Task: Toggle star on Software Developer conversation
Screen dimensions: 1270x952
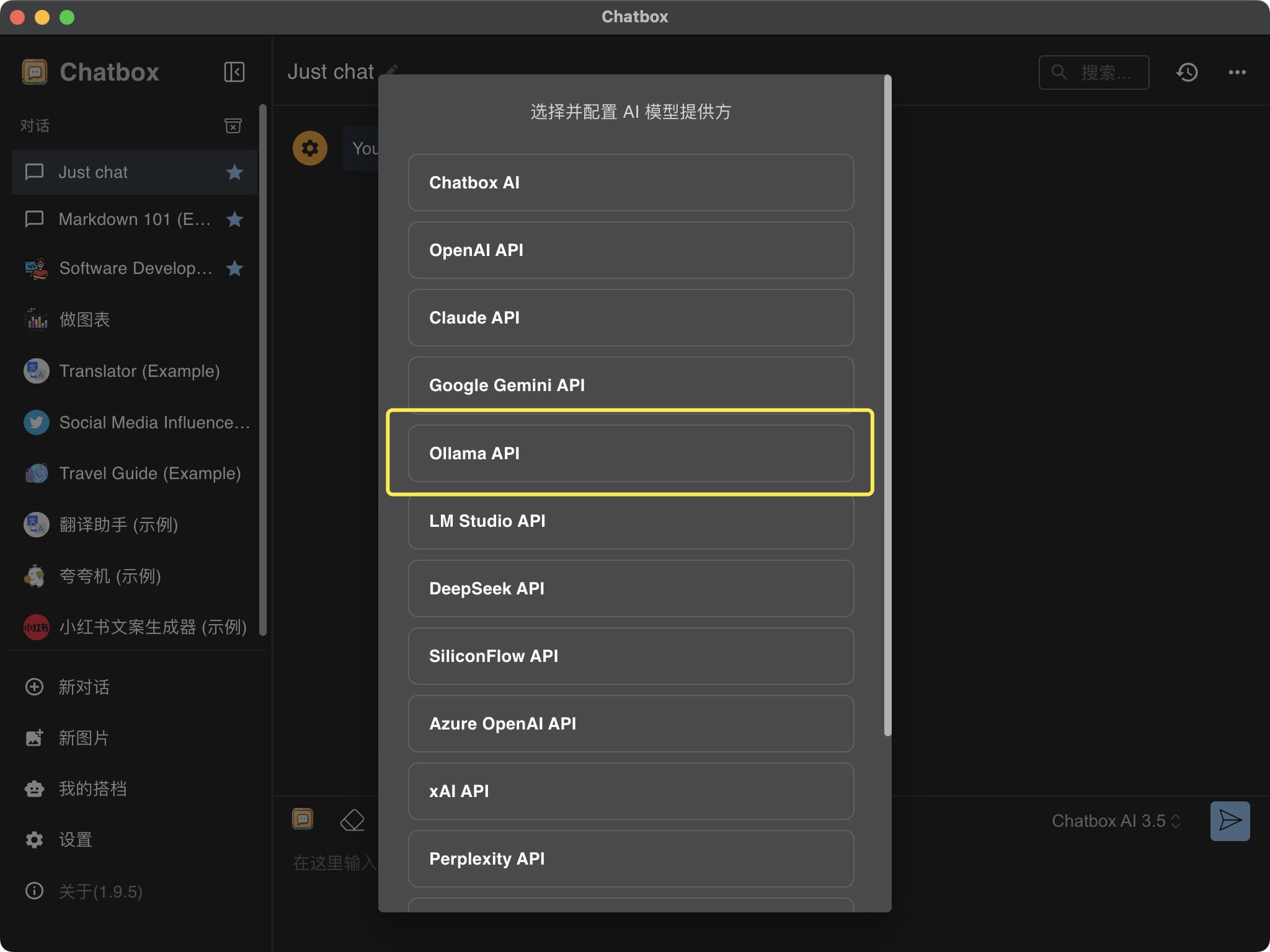Action: [234, 268]
